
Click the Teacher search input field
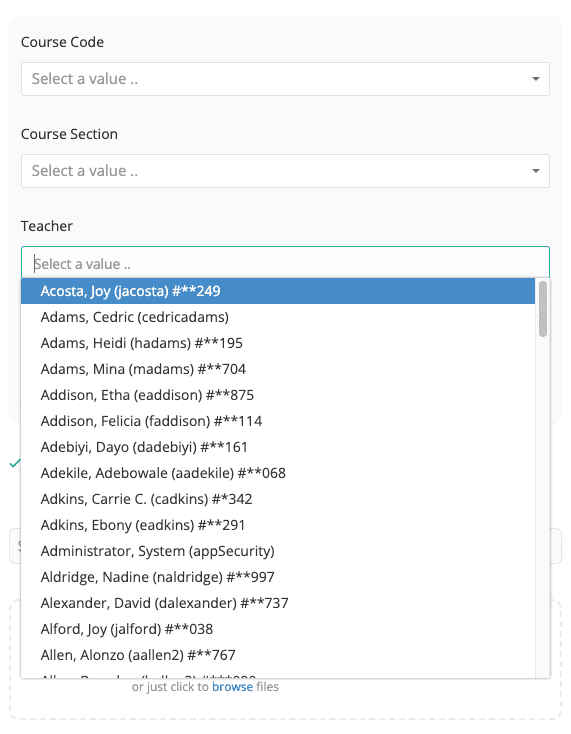(285, 264)
